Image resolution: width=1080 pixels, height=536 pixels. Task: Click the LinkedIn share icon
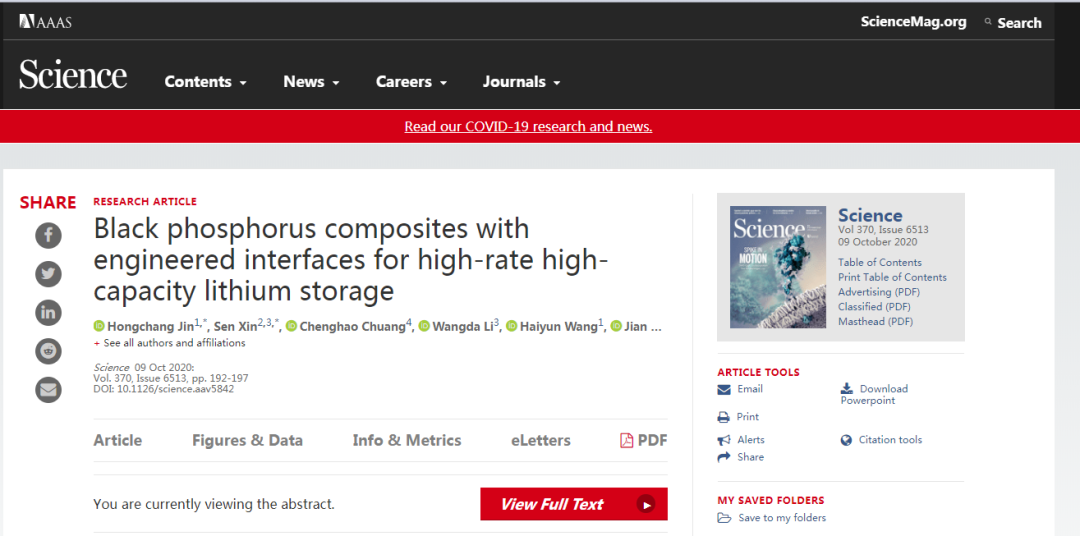click(x=48, y=313)
